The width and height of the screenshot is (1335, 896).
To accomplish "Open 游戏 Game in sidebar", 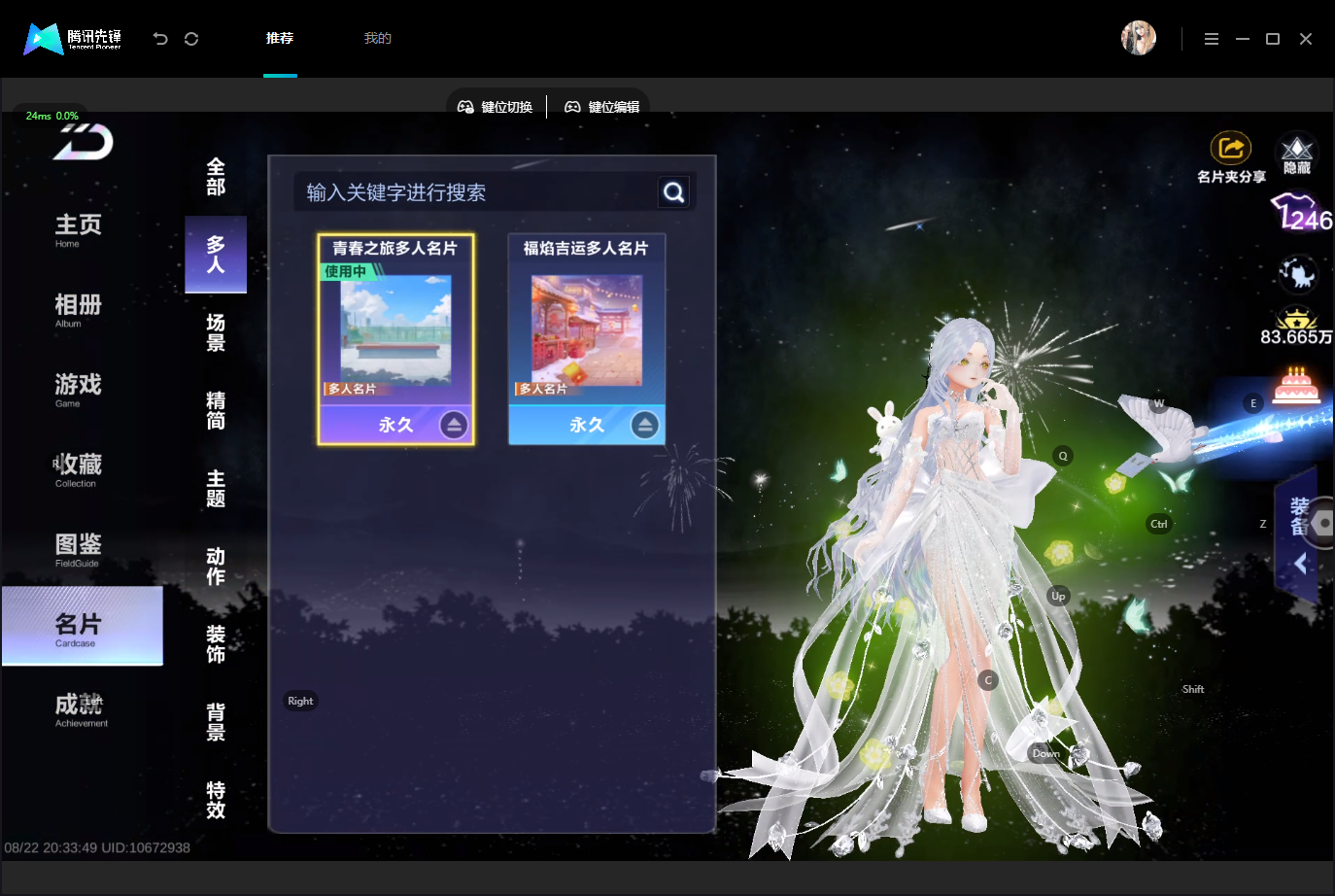I will (x=79, y=390).
